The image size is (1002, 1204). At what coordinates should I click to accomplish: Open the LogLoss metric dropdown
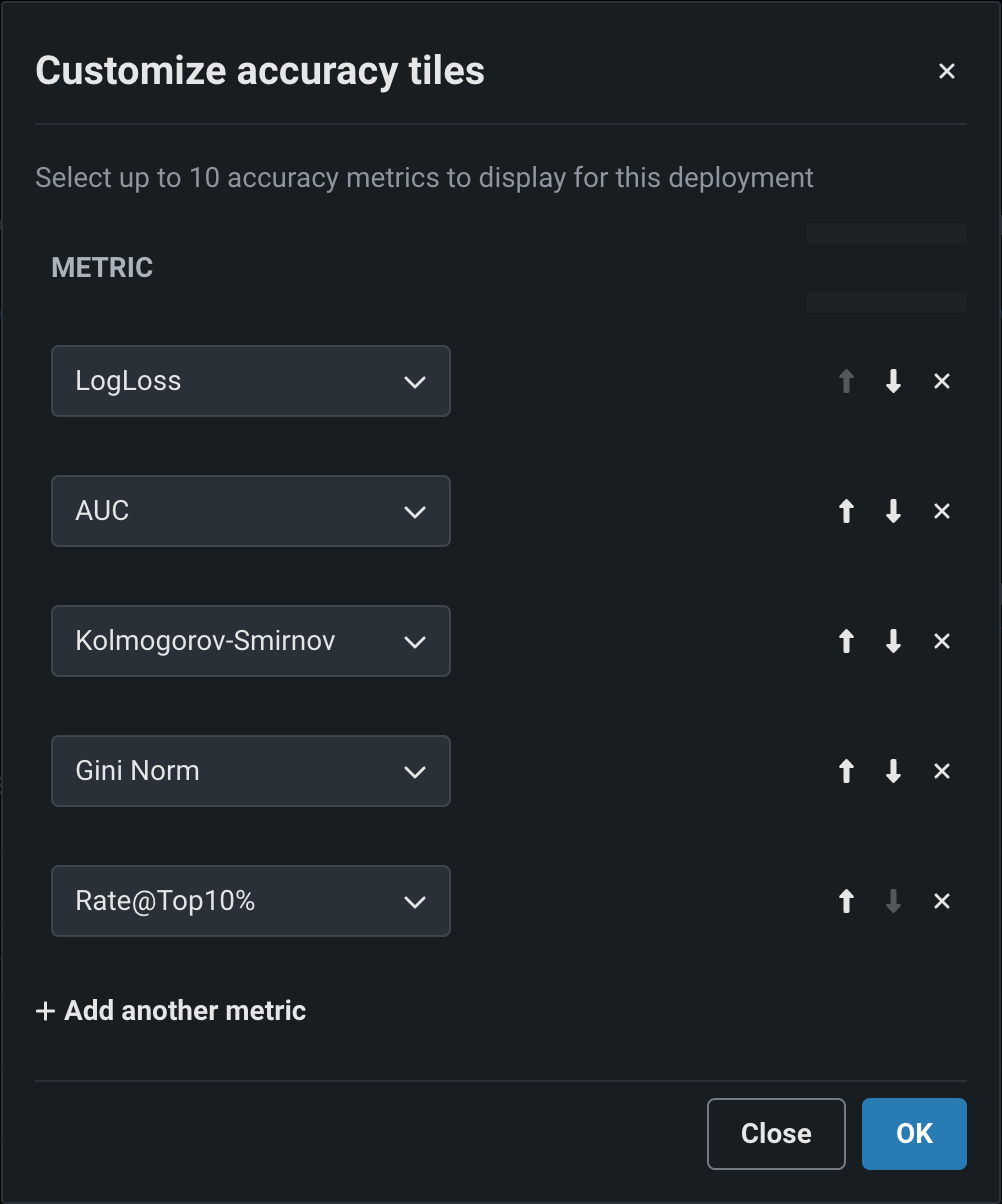tap(251, 381)
